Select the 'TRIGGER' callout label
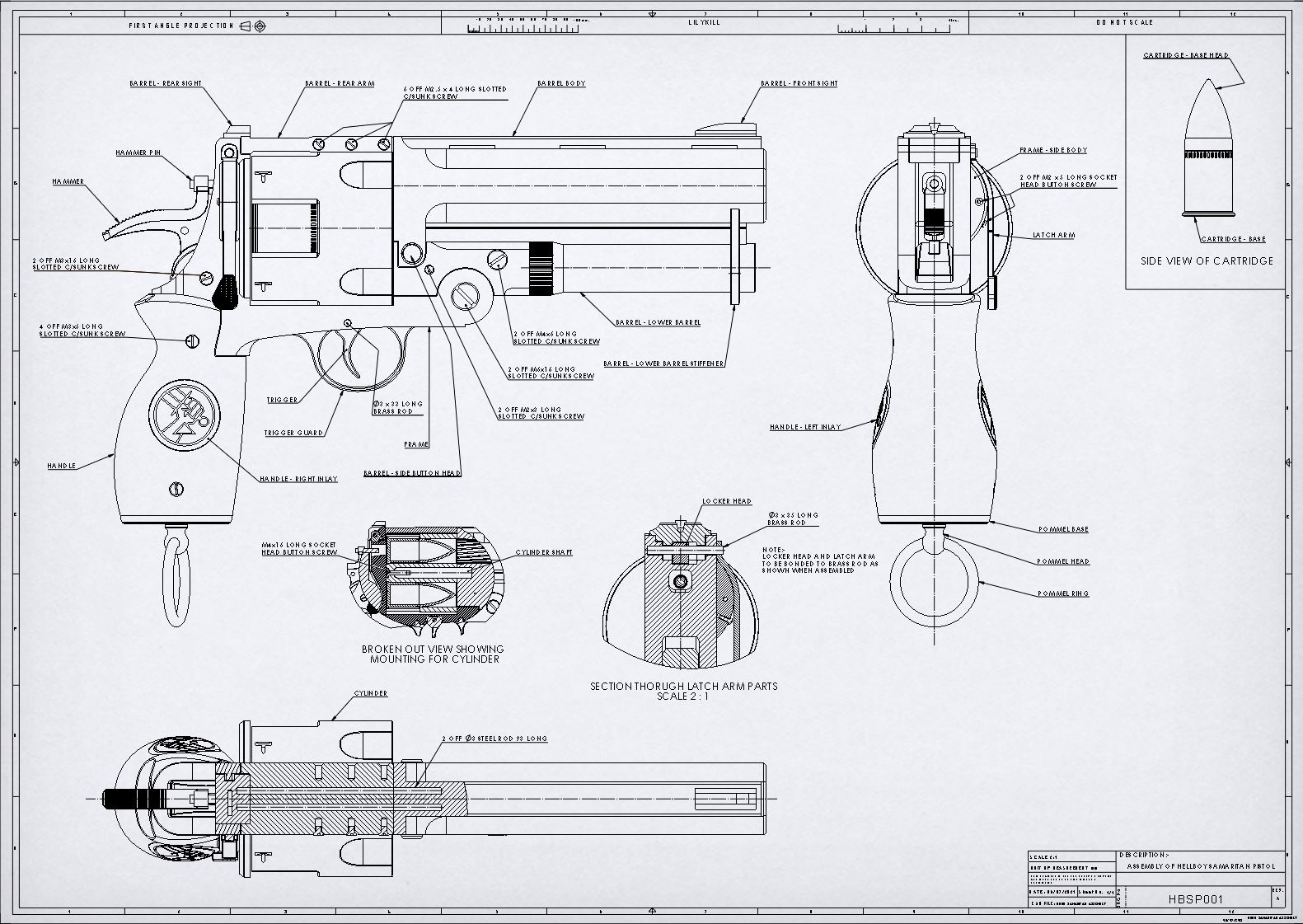This screenshot has width=1303, height=924. pyautogui.click(x=282, y=400)
